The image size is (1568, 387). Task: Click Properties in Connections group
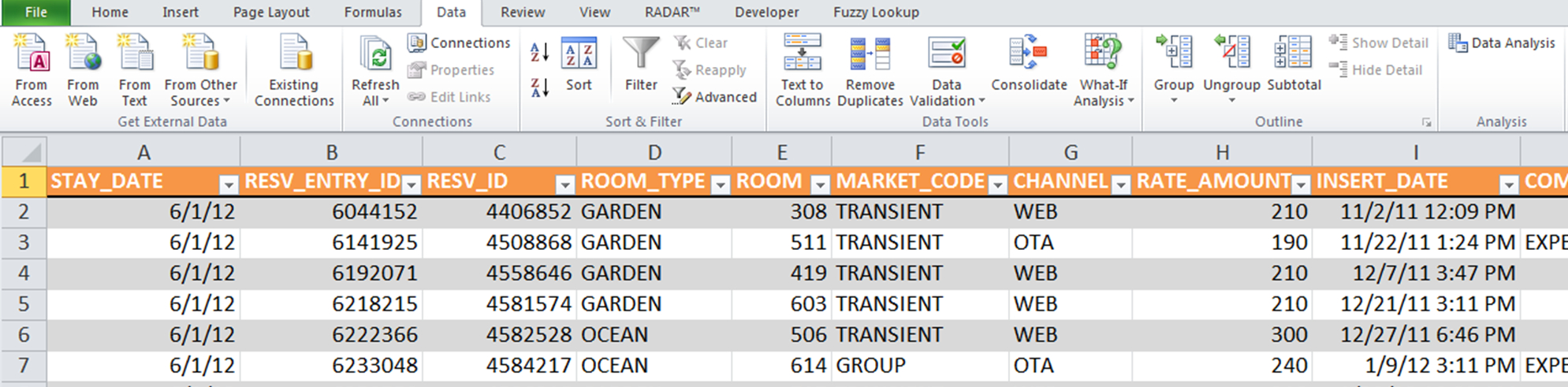(x=451, y=70)
